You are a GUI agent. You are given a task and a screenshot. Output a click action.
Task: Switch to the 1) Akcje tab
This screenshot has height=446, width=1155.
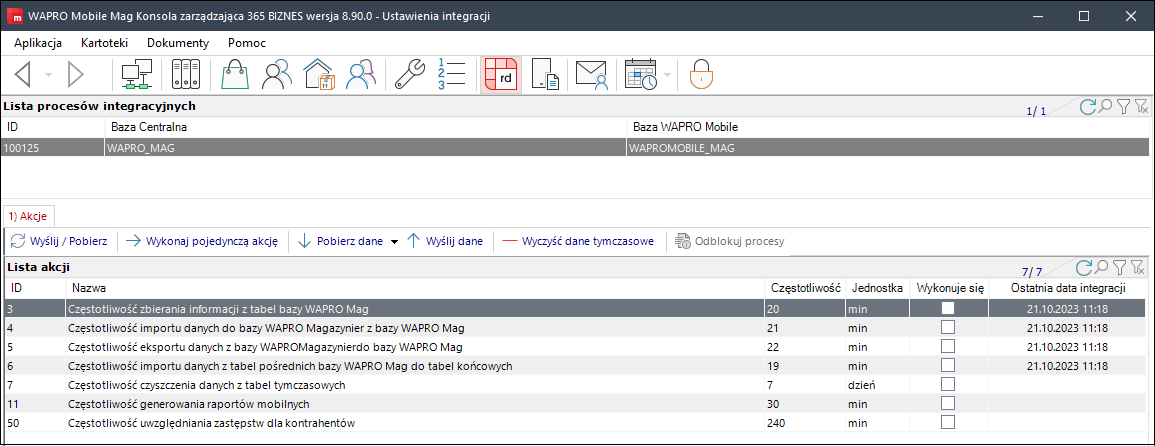tap(28, 216)
